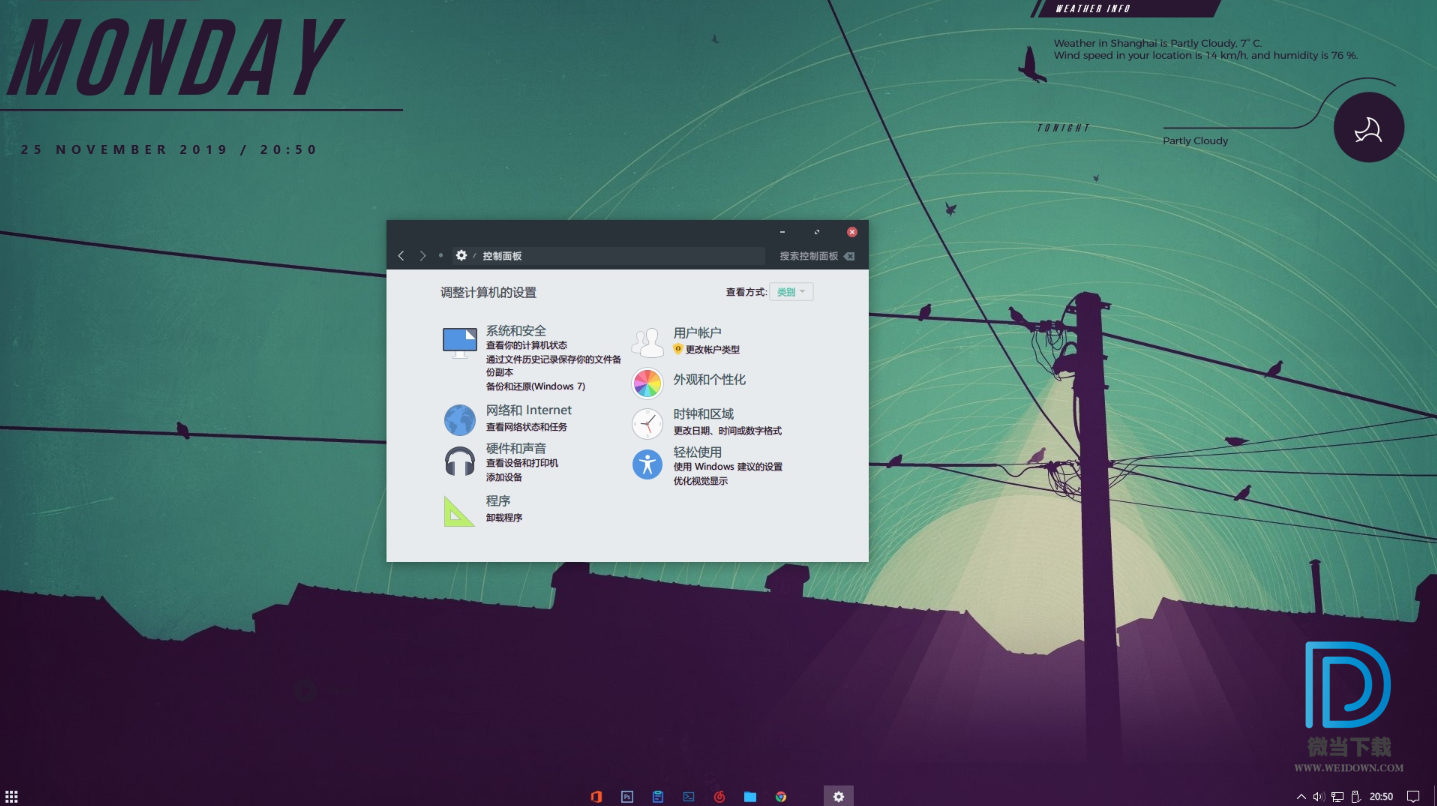Open the 时钟和区域 clock icon
Image resolution: width=1437 pixels, height=806 pixels.
coord(647,423)
